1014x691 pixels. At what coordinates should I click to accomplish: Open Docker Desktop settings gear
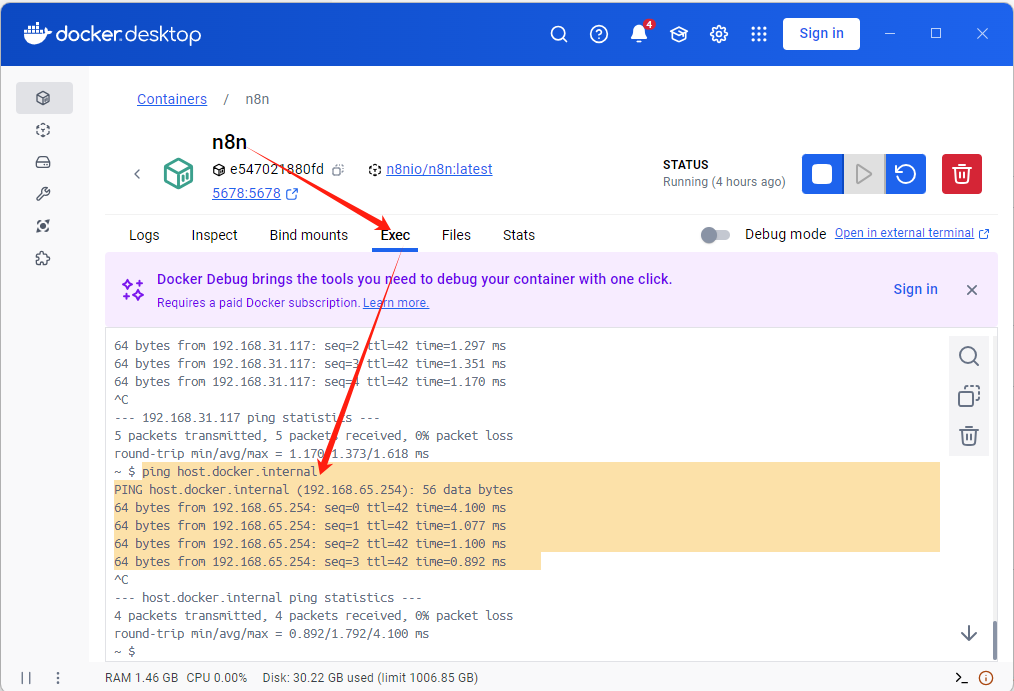pyautogui.click(x=718, y=34)
